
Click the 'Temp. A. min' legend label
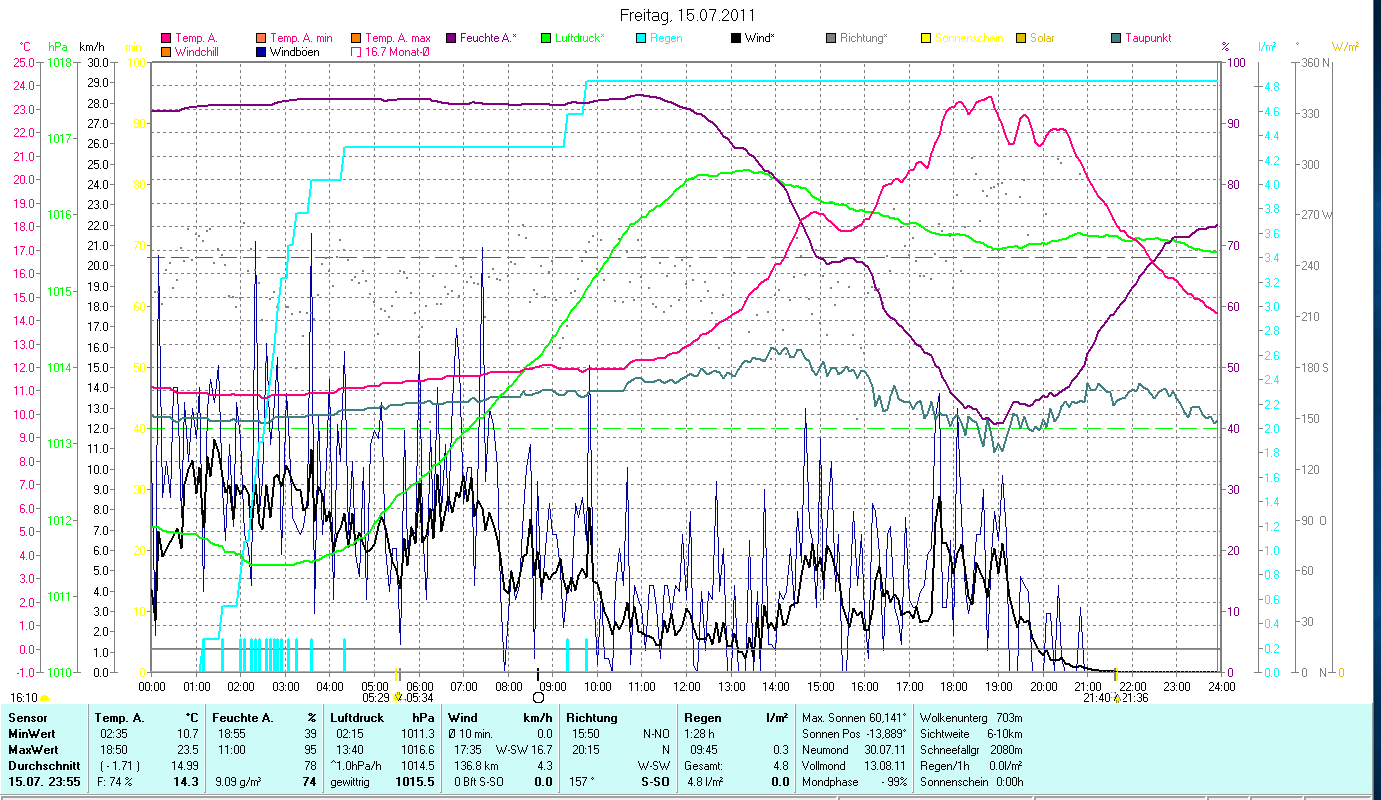[x=302, y=38]
